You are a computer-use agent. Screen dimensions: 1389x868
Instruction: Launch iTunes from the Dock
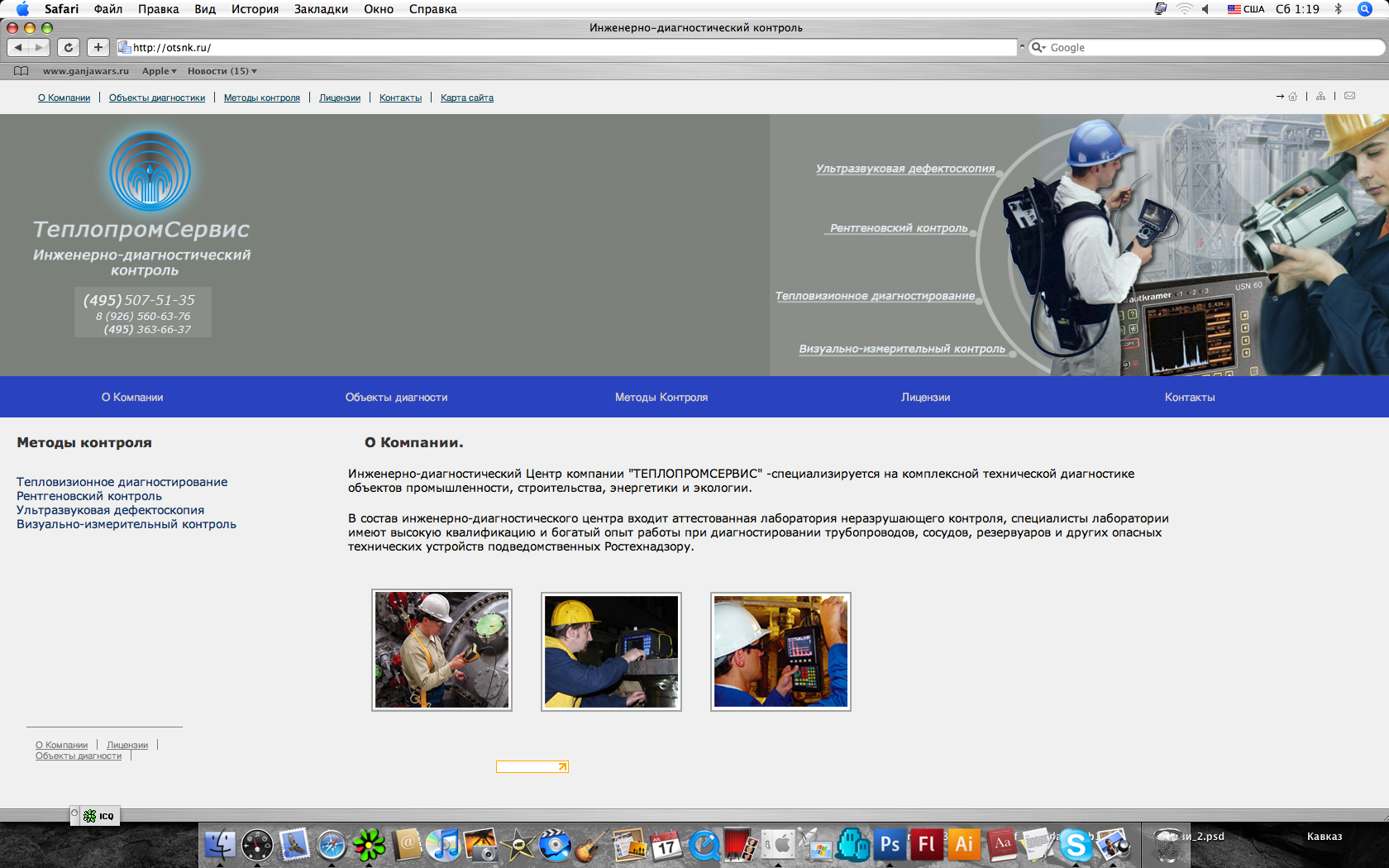click(x=444, y=845)
